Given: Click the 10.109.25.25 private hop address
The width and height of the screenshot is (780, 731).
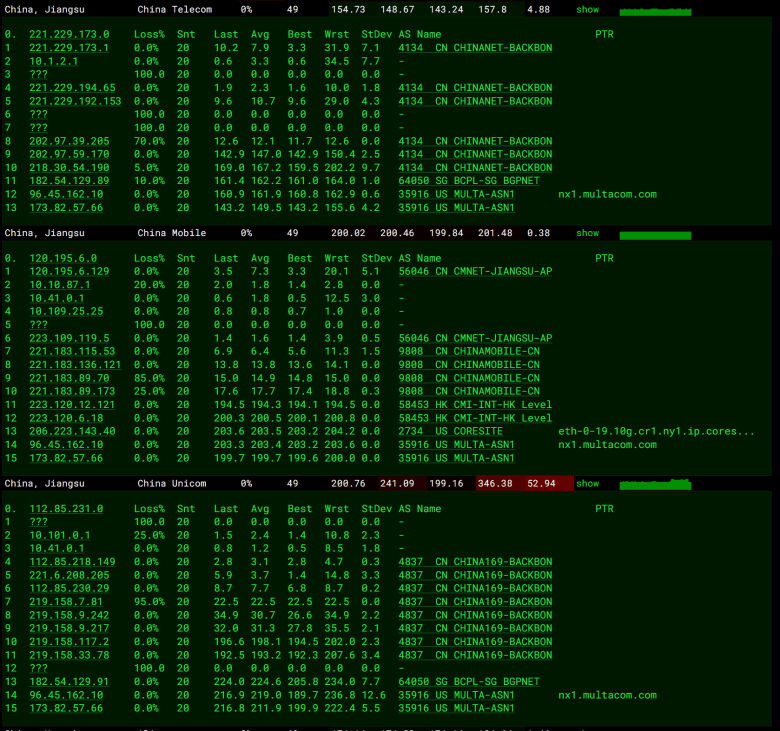Looking at the screenshot, I should pos(66,312).
